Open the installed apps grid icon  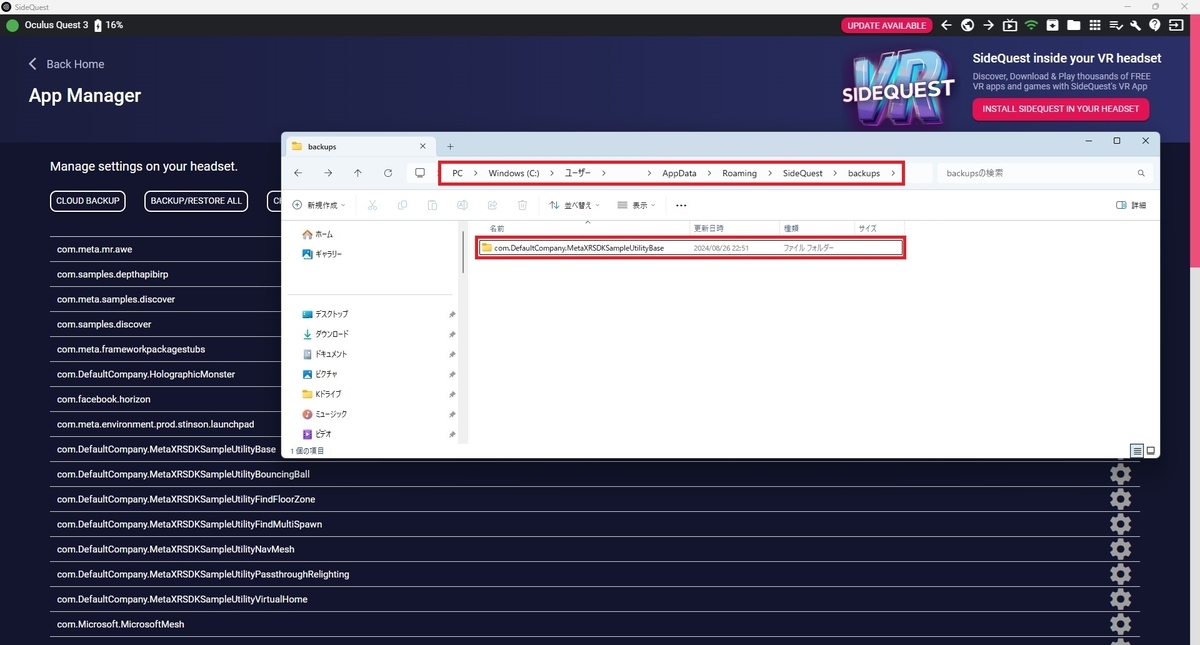point(1095,25)
